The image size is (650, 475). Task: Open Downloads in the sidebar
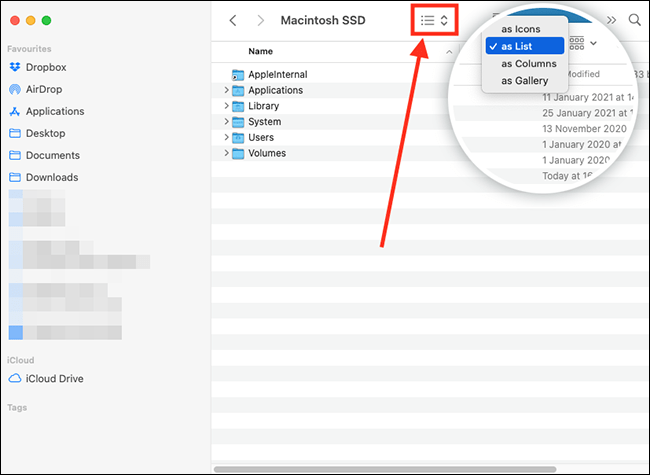[44, 177]
